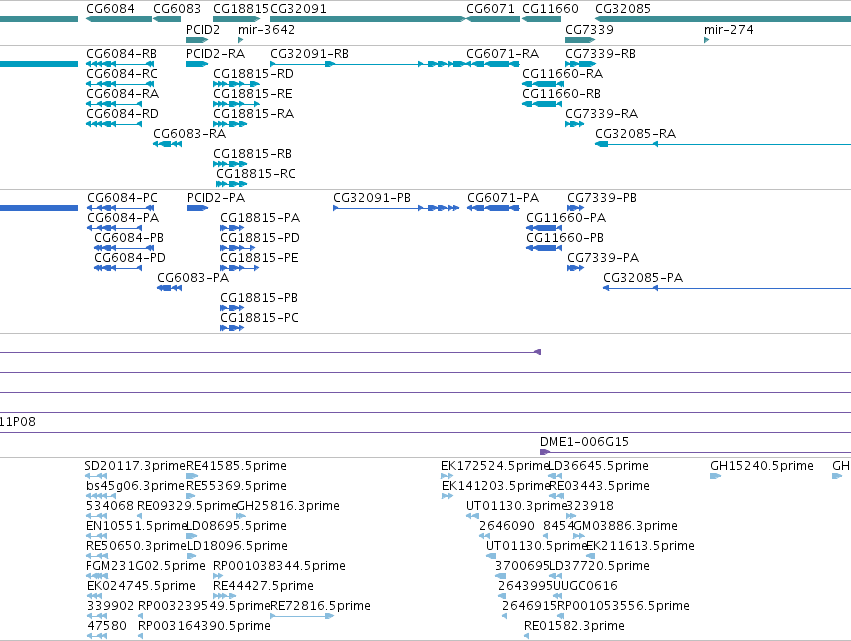Viewport: 851px width, 641px height.
Task: Select EST SD20117.3prime
Action: [135, 466]
